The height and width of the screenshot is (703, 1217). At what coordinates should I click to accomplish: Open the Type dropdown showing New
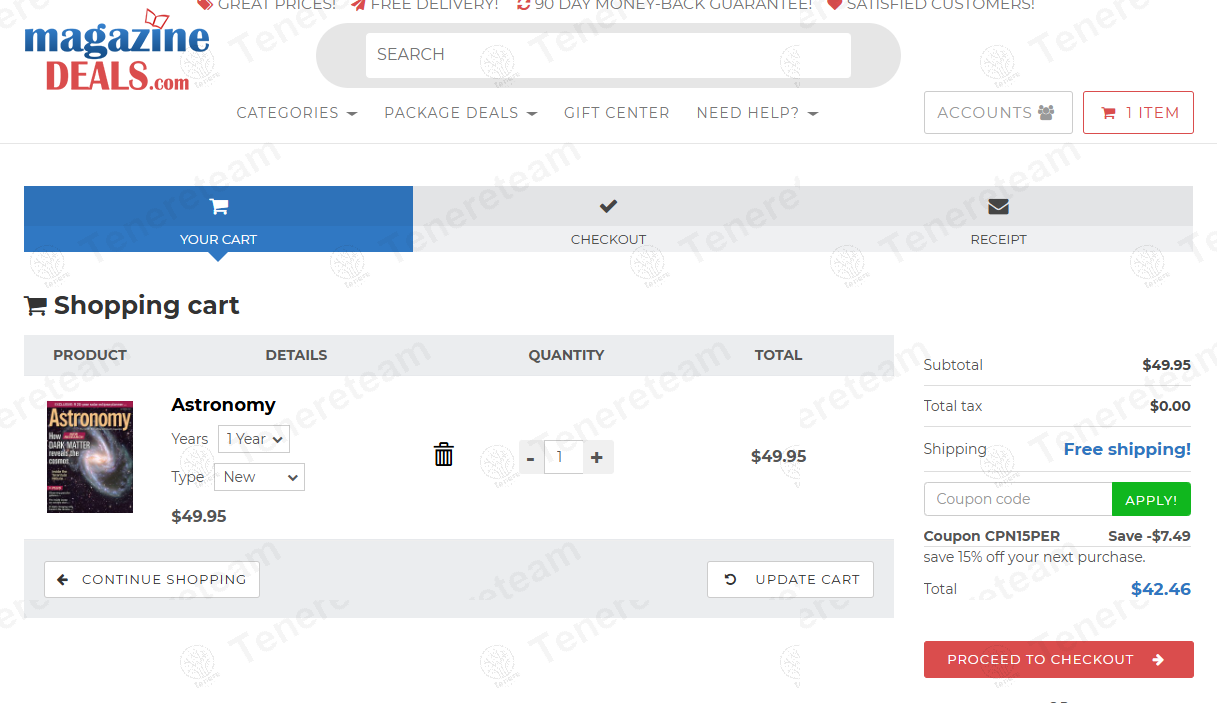tap(260, 477)
